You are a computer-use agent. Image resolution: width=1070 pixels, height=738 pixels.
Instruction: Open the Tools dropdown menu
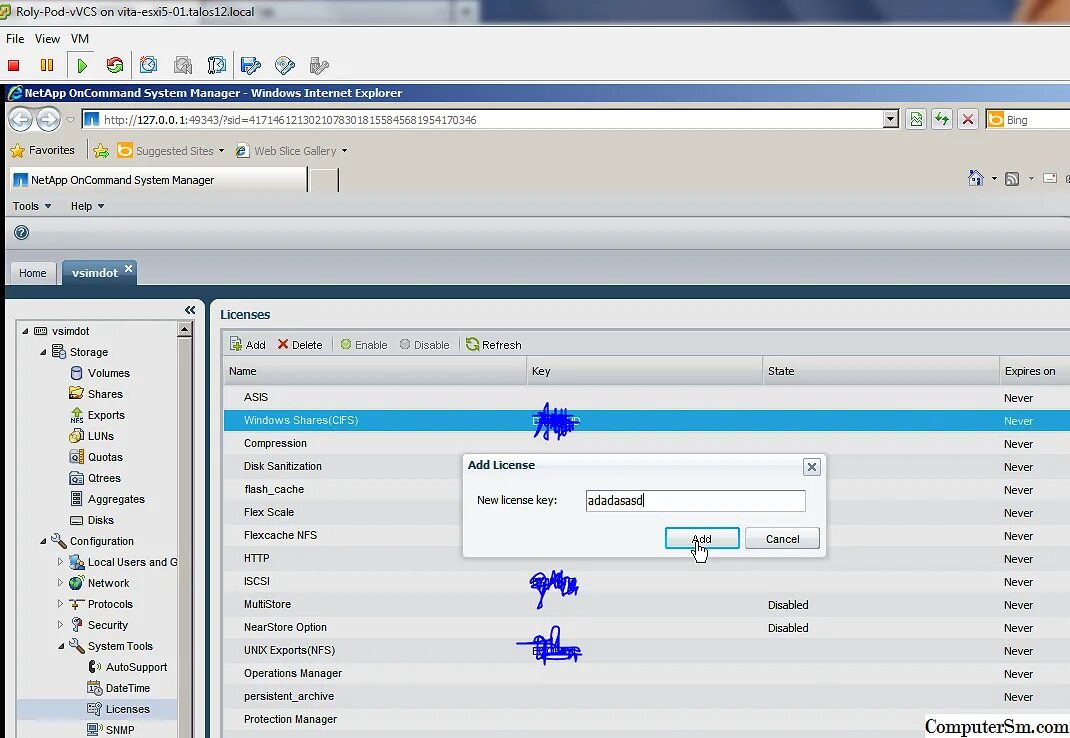coord(31,206)
